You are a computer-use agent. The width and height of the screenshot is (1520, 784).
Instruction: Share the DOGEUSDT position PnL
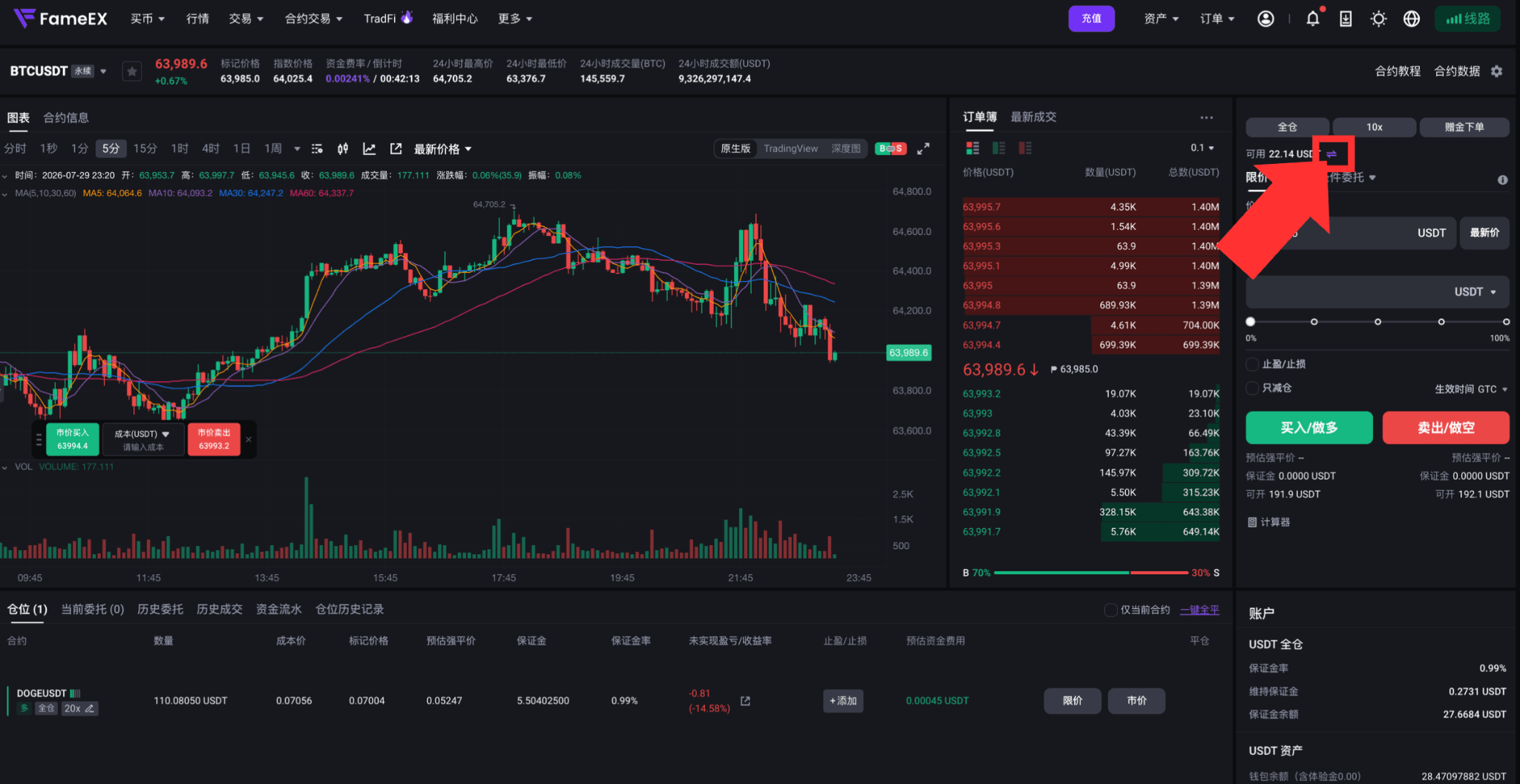745,701
